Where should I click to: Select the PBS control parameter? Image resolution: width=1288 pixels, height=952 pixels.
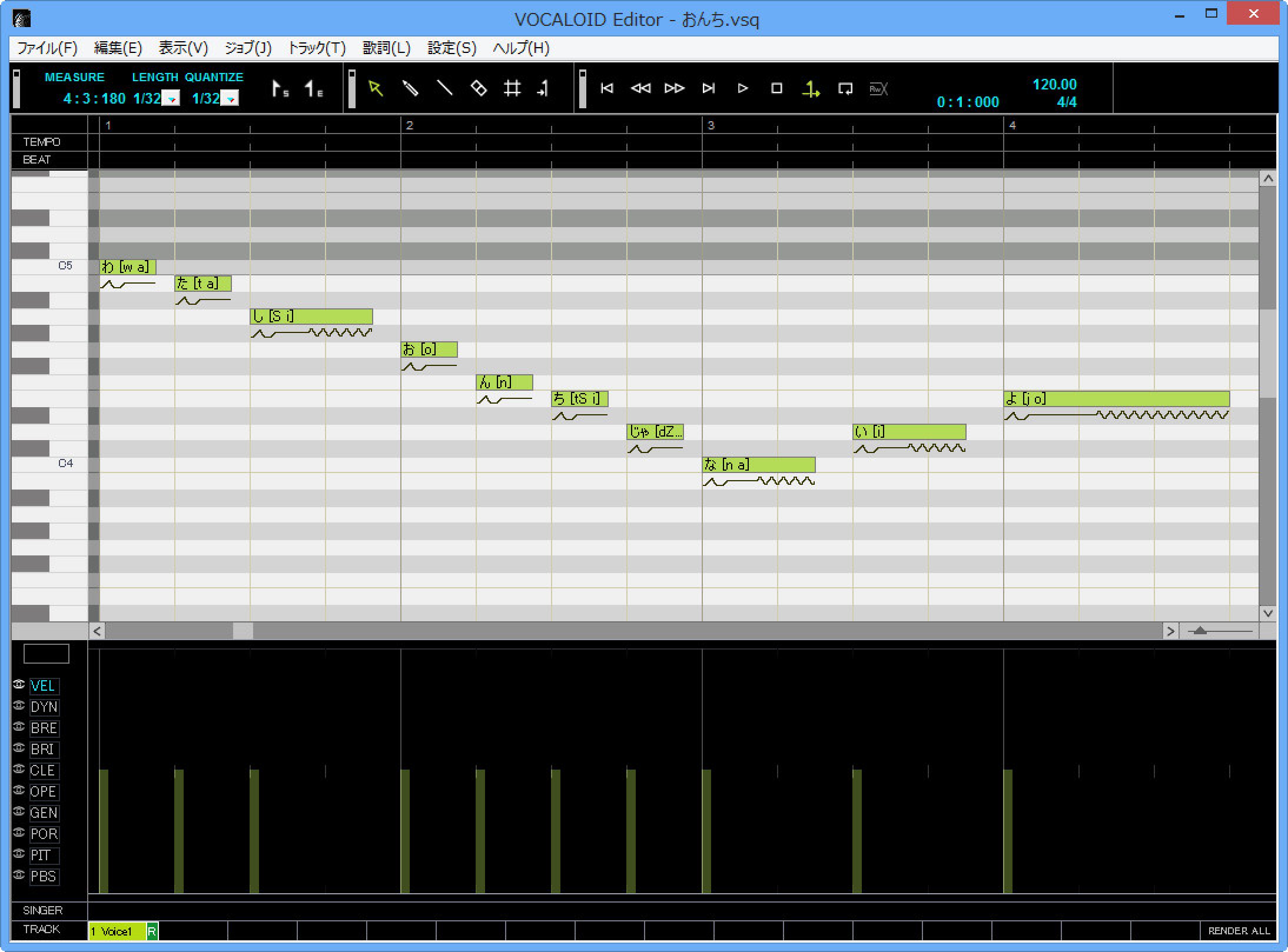(44, 877)
